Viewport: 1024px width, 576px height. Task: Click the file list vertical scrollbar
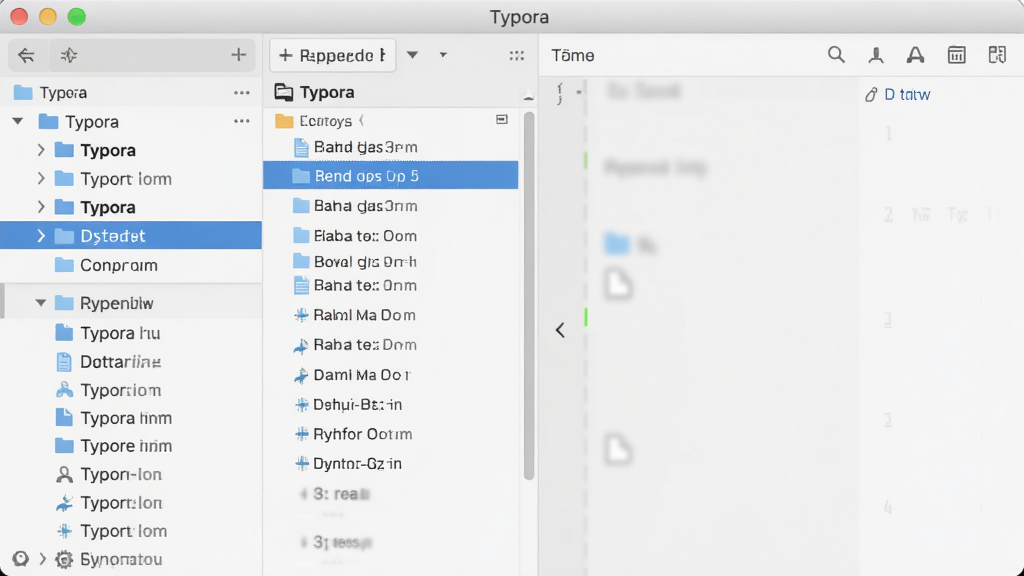pos(529,295)
